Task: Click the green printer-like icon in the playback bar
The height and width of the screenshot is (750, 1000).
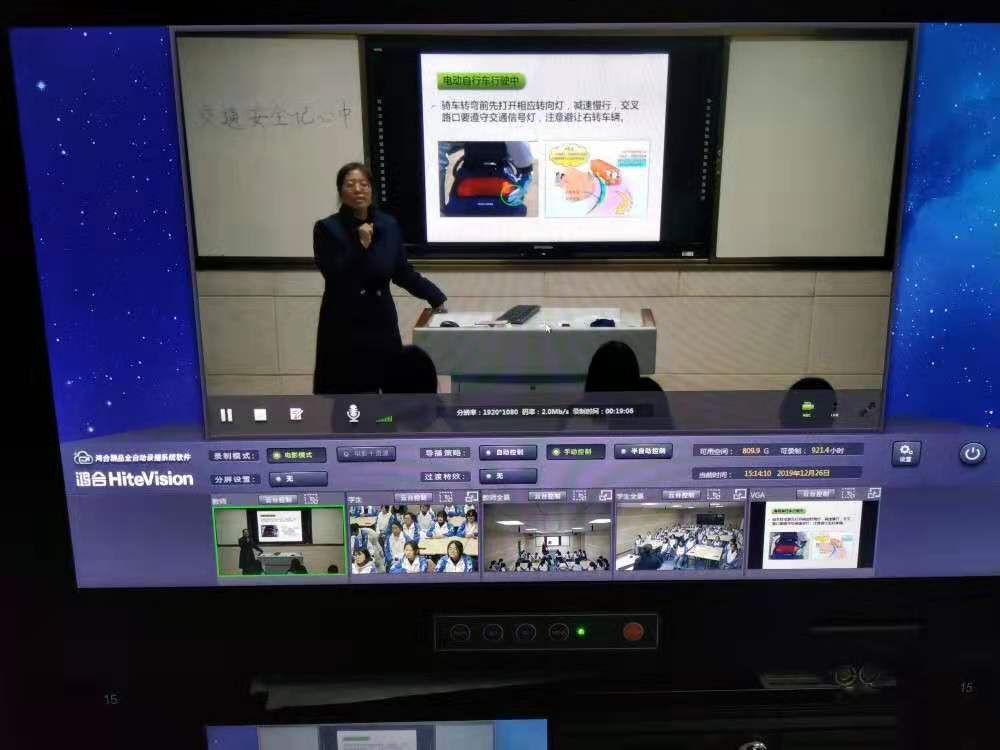Action: [808, 407]
